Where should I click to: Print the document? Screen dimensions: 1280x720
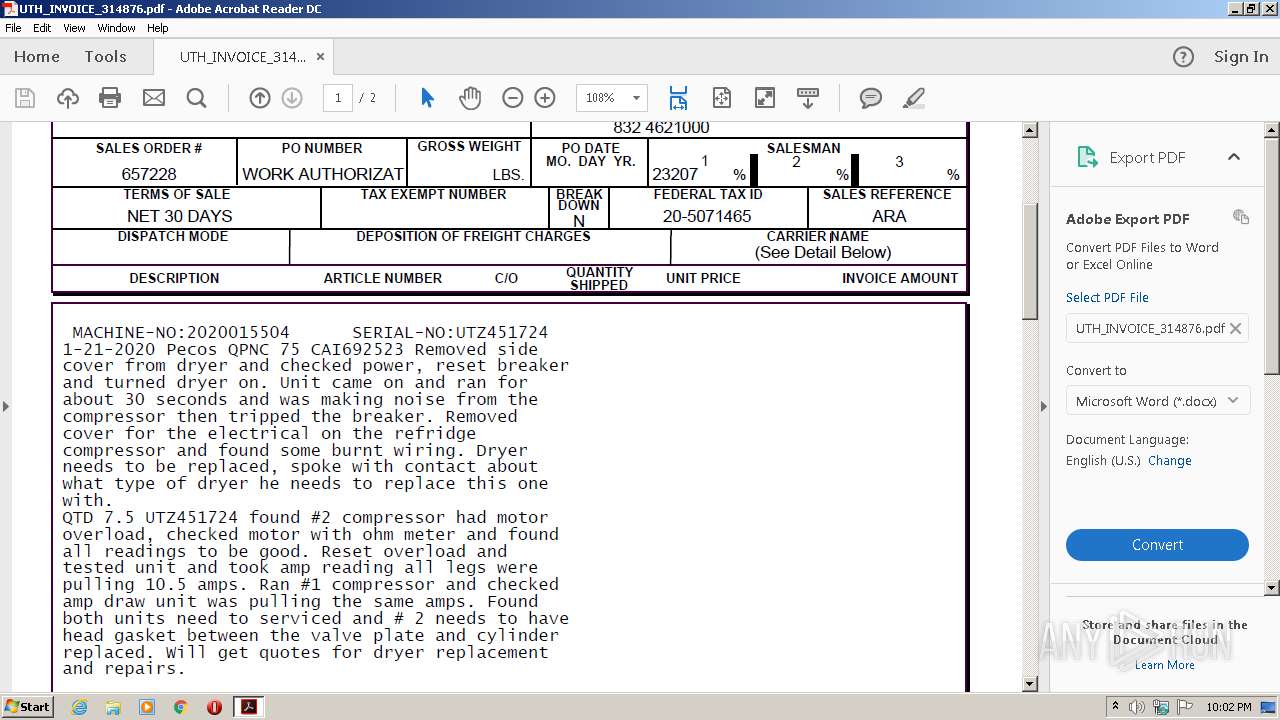(110, 98)
